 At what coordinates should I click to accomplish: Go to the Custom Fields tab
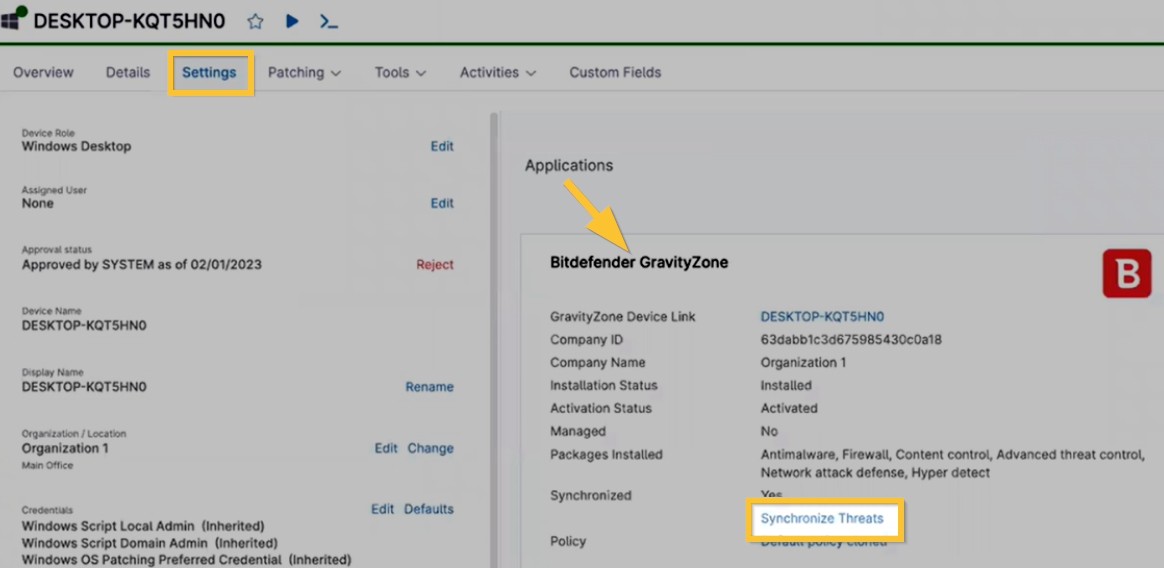[615, 73]
